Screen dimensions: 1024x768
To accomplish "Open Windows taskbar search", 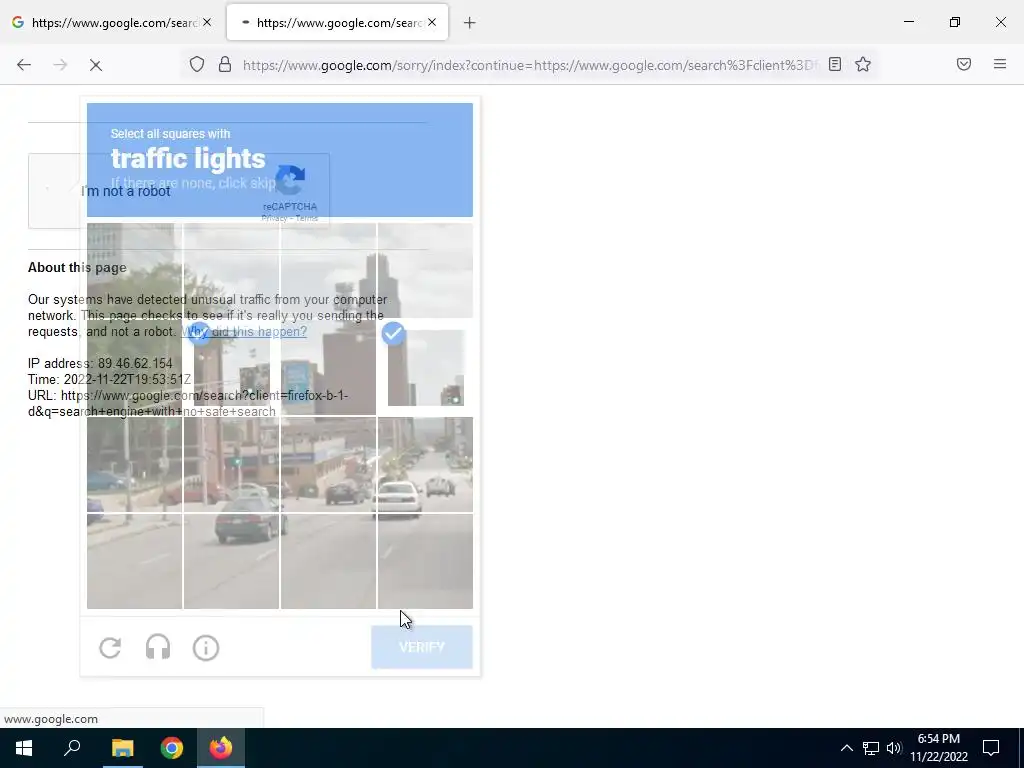I will click(72, 748).
